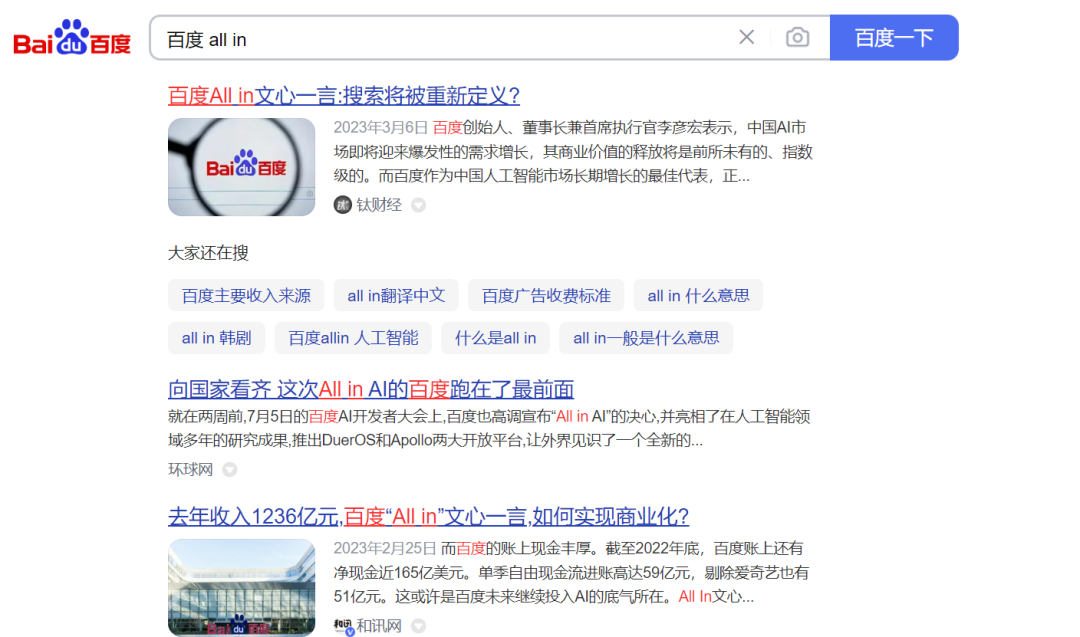1080x637 pixels.
Task: Open result 向国家看齐 这次All in AI的百度跑在了最前面
Action: [x=371, y=389]
